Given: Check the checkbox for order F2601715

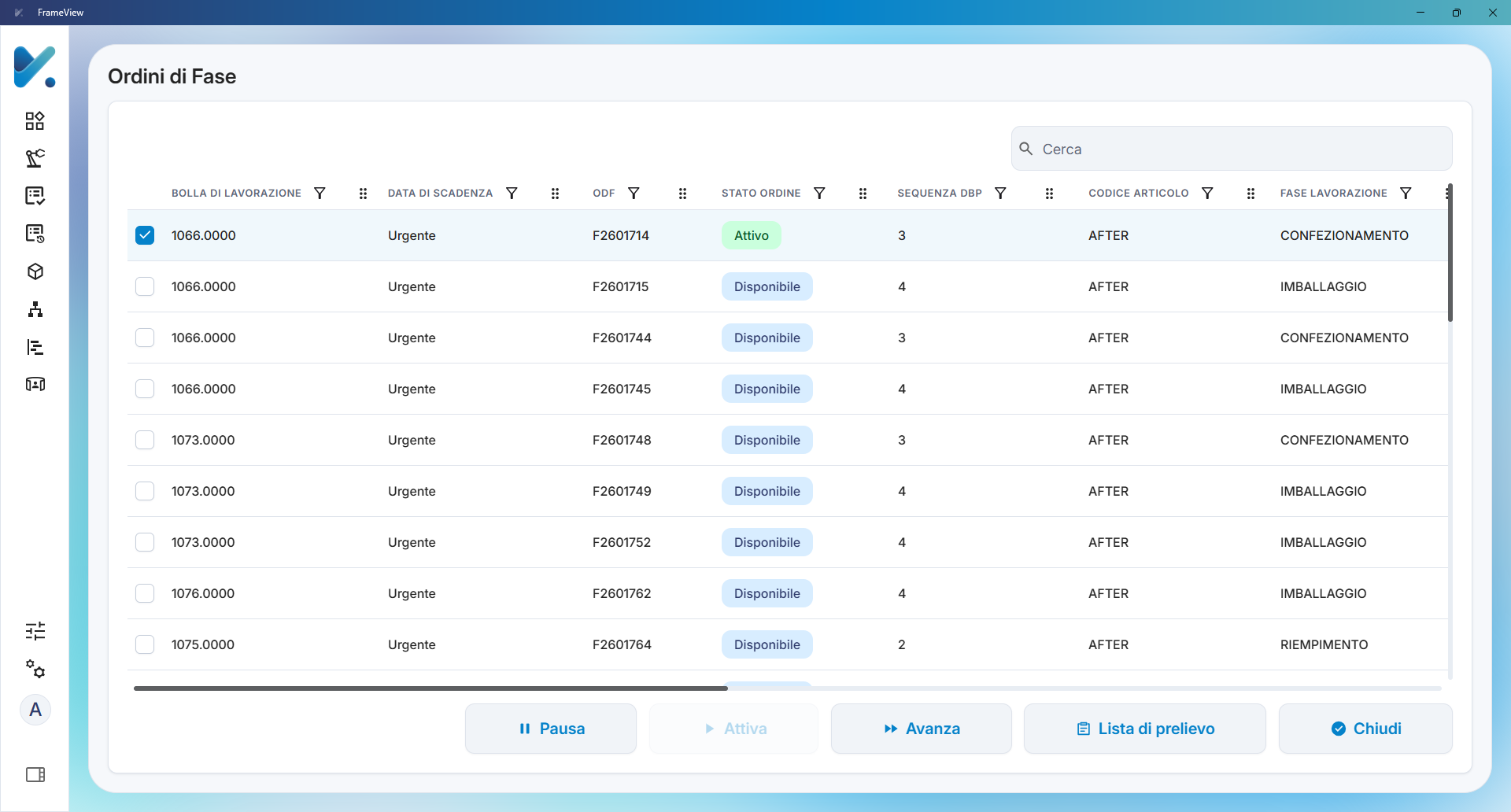Looking at the screenshot, I should tap(145, 286).
